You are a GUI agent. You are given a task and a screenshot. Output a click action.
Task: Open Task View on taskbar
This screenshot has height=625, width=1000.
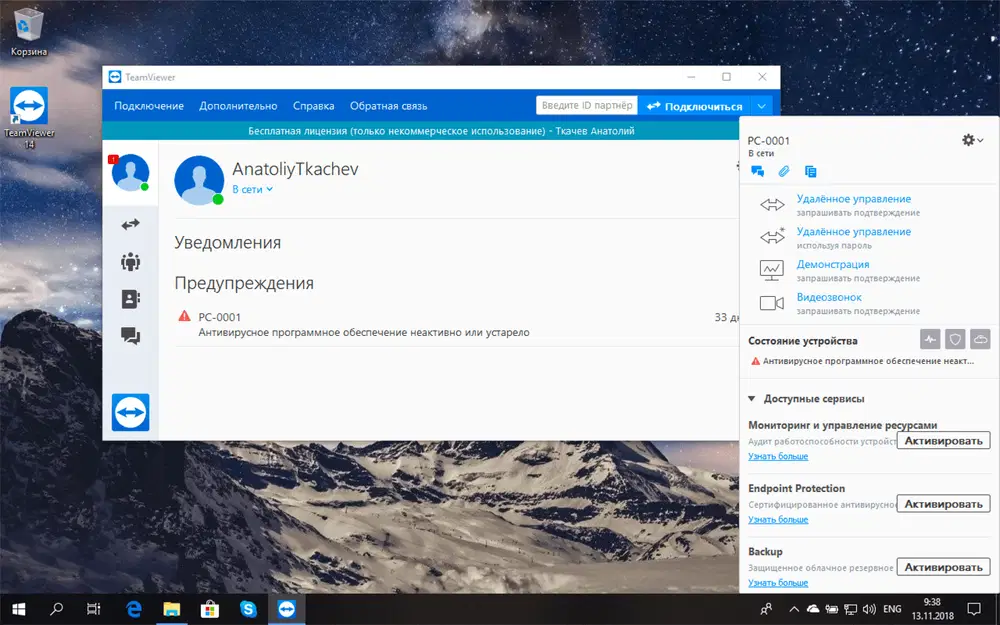[93, 609]
